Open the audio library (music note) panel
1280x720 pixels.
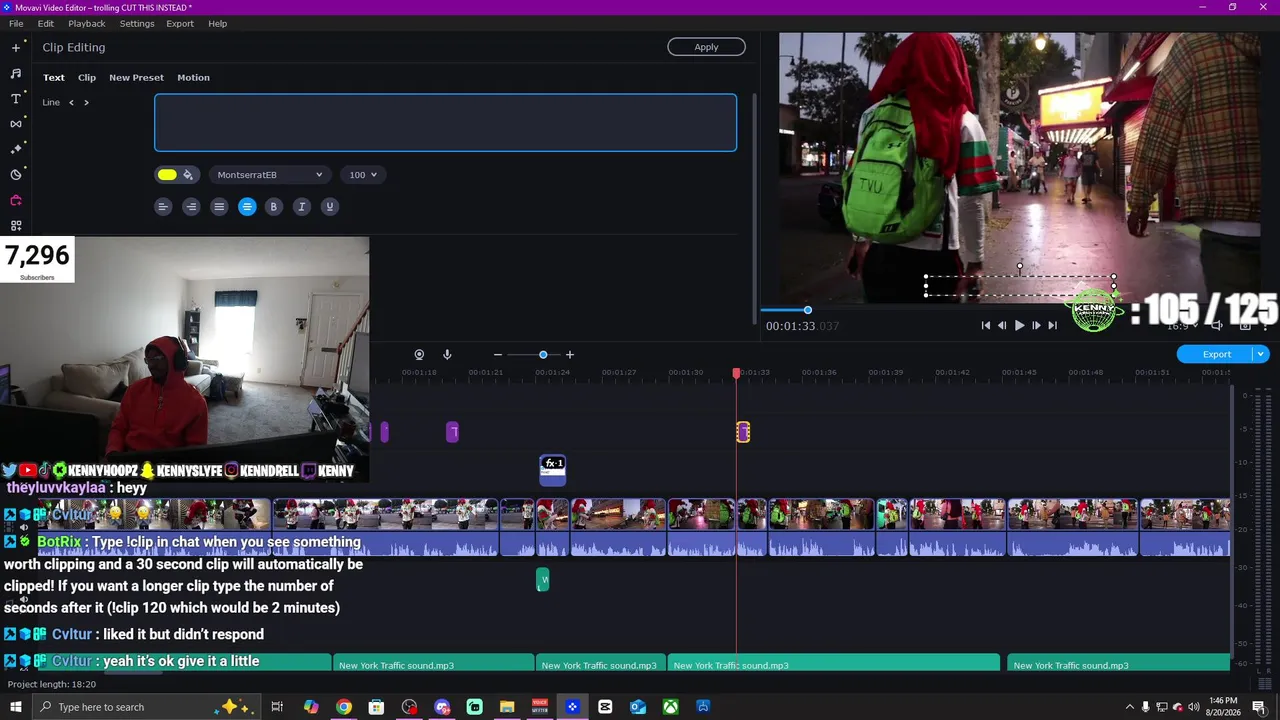[x=16, y=73]
